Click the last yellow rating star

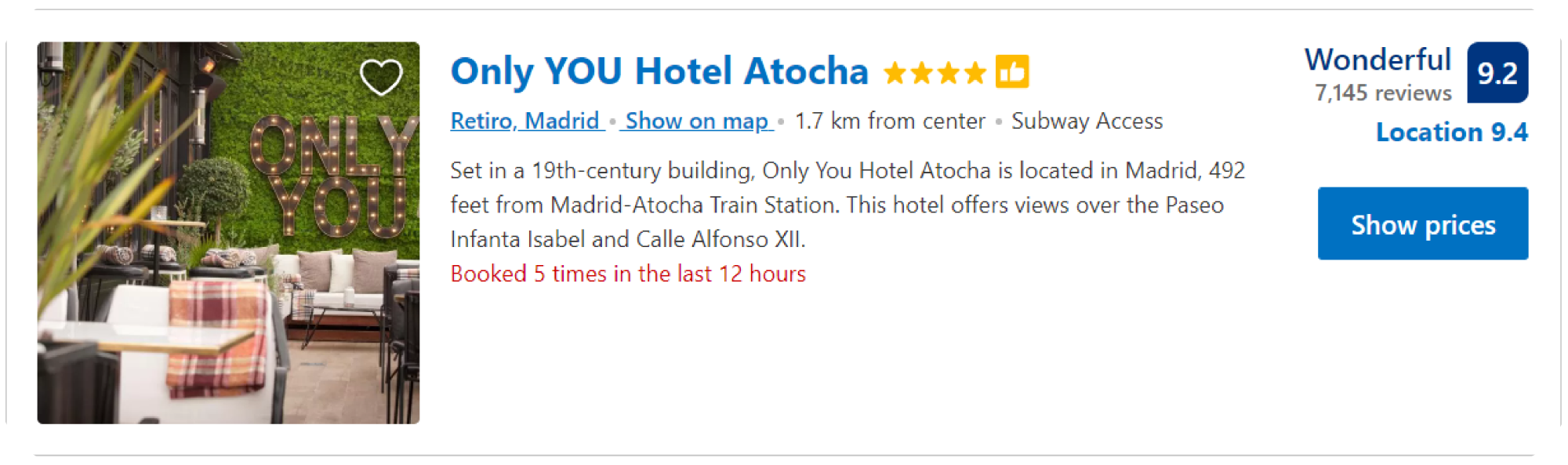point(975,74)
